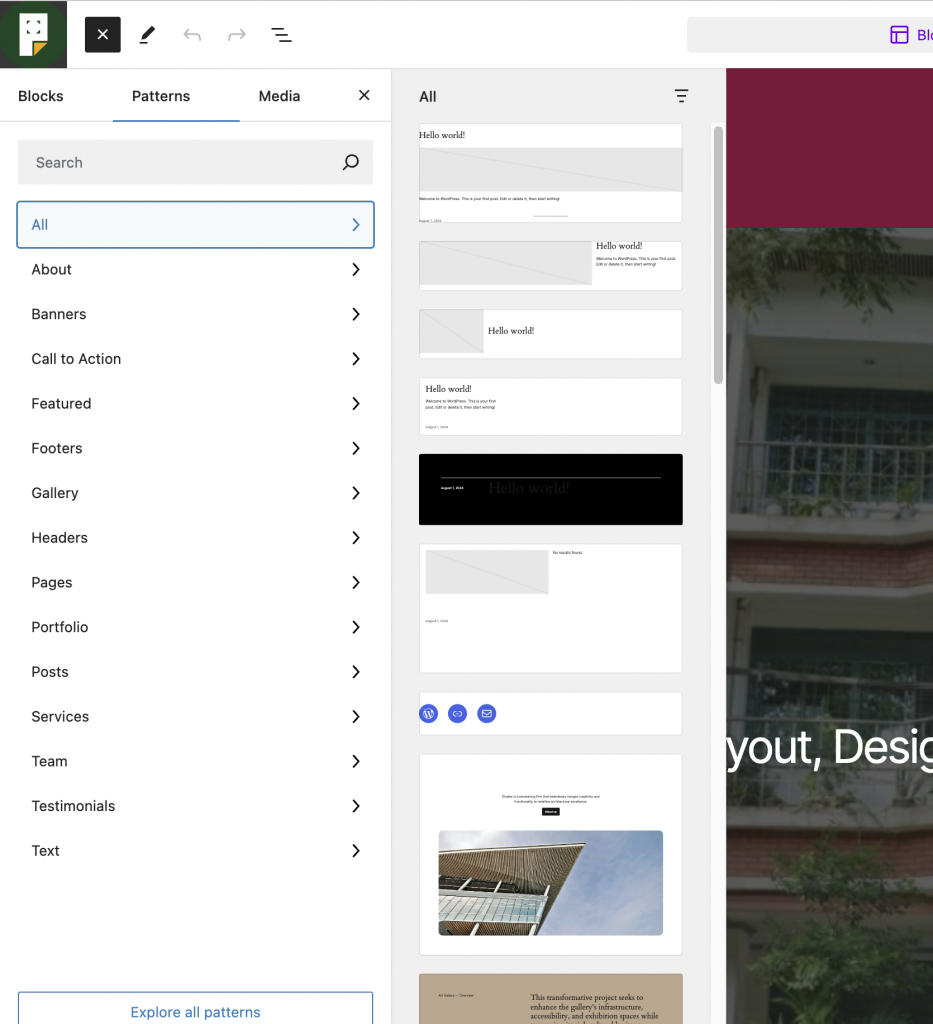Click the pattern list scrollbar

(x=718, y=255)
